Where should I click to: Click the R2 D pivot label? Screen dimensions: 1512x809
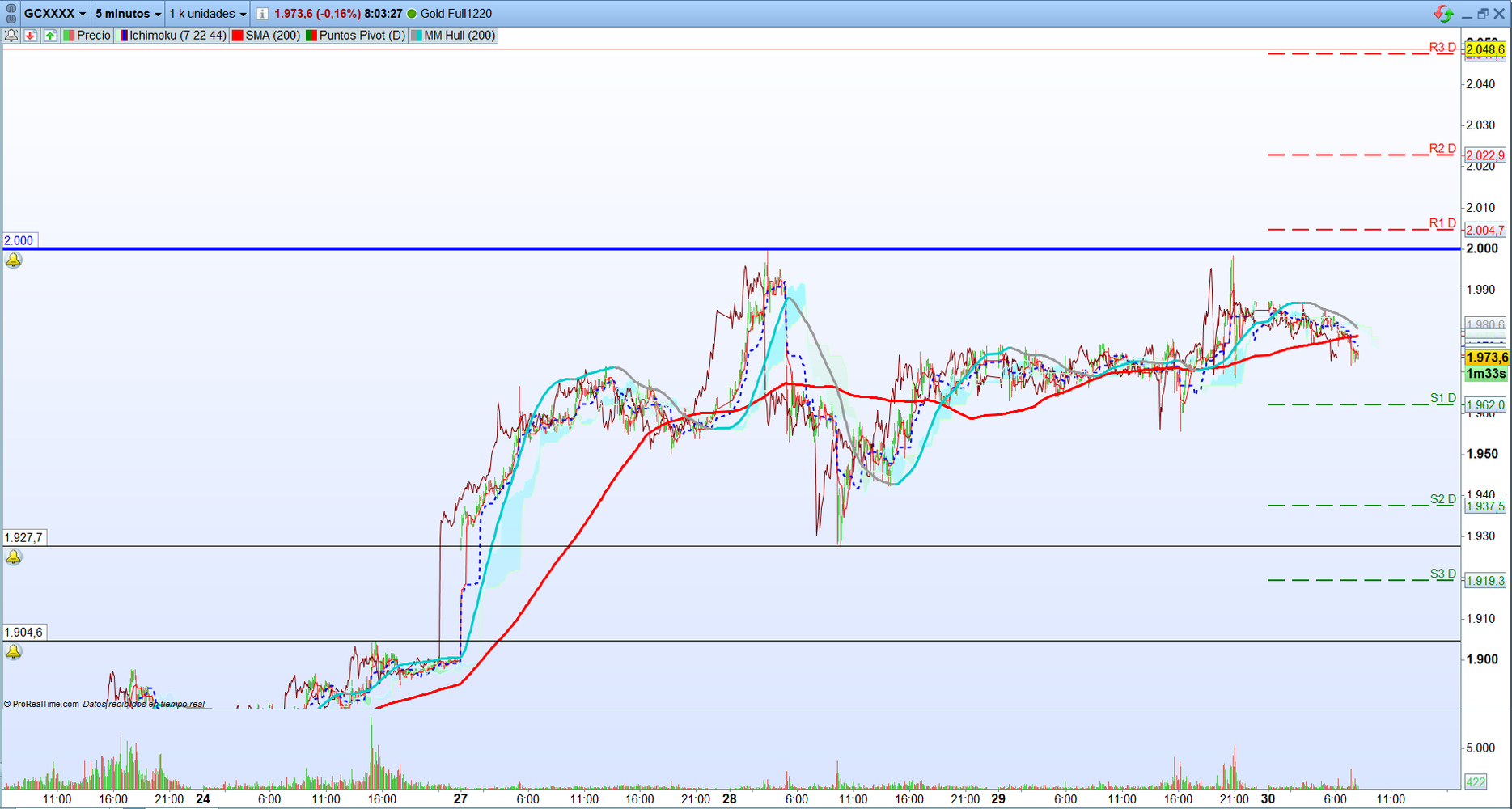pyautogui.click(x=1442, y=149)
